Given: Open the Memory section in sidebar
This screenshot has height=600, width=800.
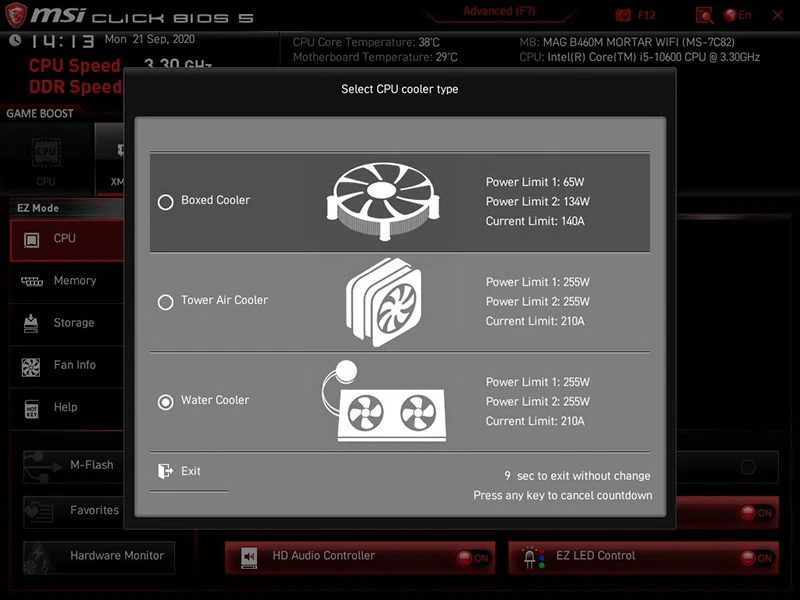Looking at the screenshot, I should [x=67, y=281].
